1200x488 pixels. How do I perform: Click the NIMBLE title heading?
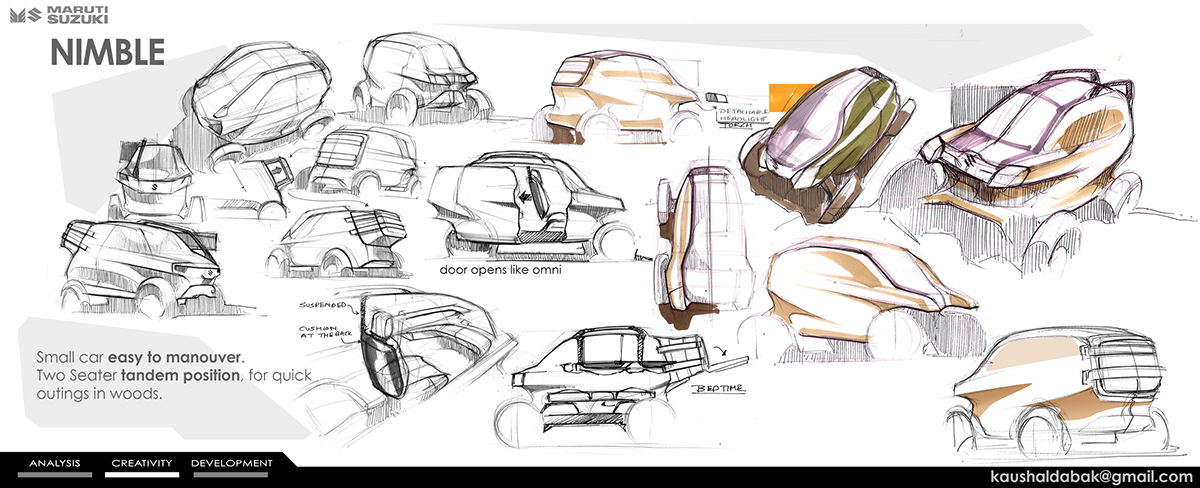[x=107, y=54]
